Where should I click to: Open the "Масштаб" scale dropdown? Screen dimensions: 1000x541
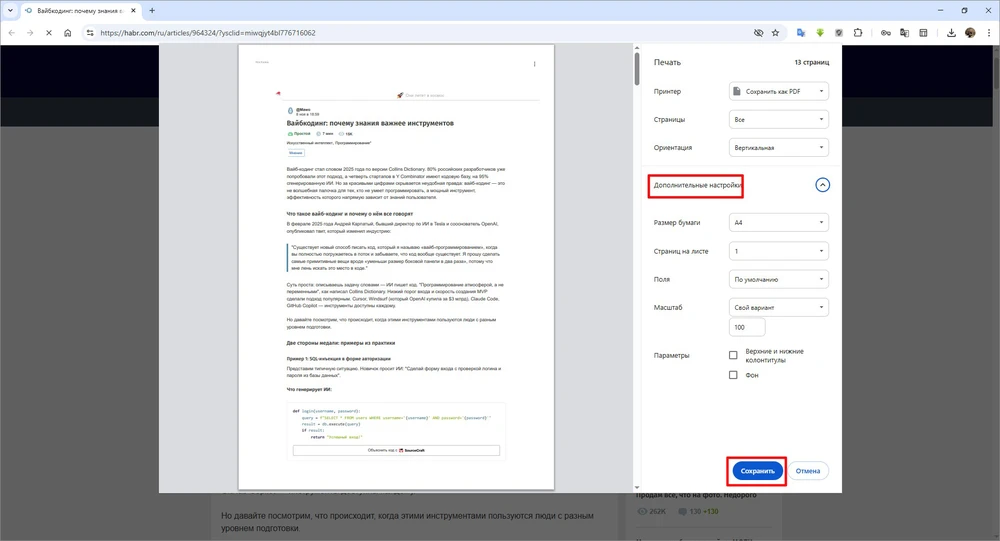click(x=779, y=308)
